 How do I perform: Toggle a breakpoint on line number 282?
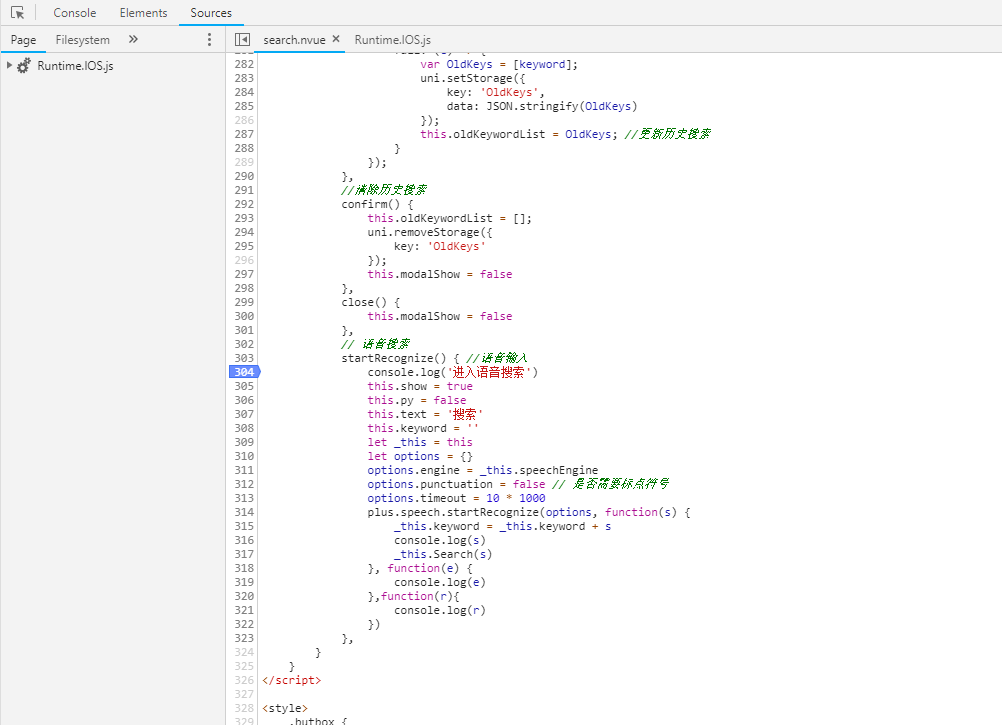pyautogui.click(x=244, y=64)
